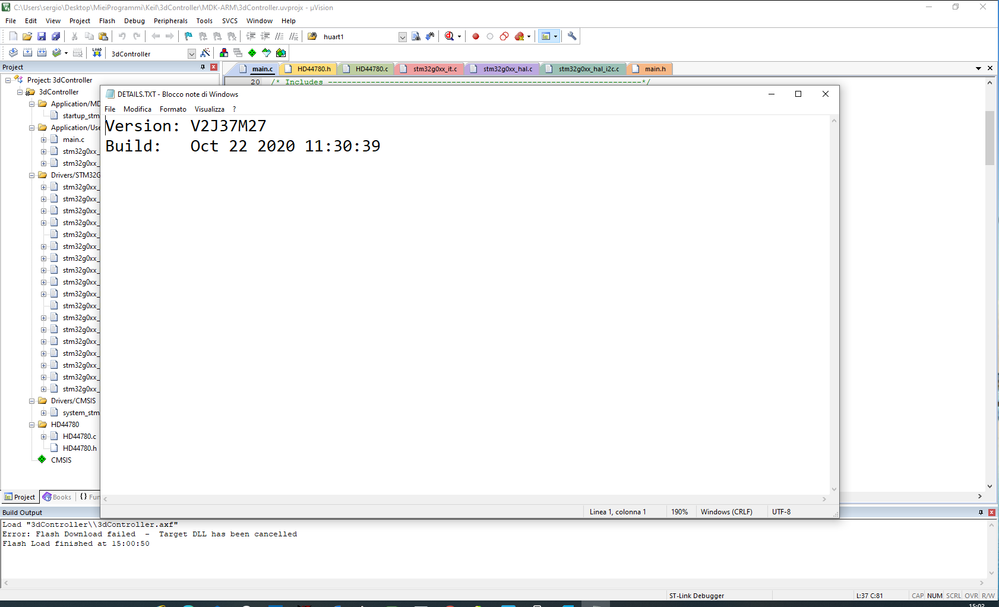Start the debug session via magnifier icon
Screen dimensions: 999x607
tap(449, 36)
